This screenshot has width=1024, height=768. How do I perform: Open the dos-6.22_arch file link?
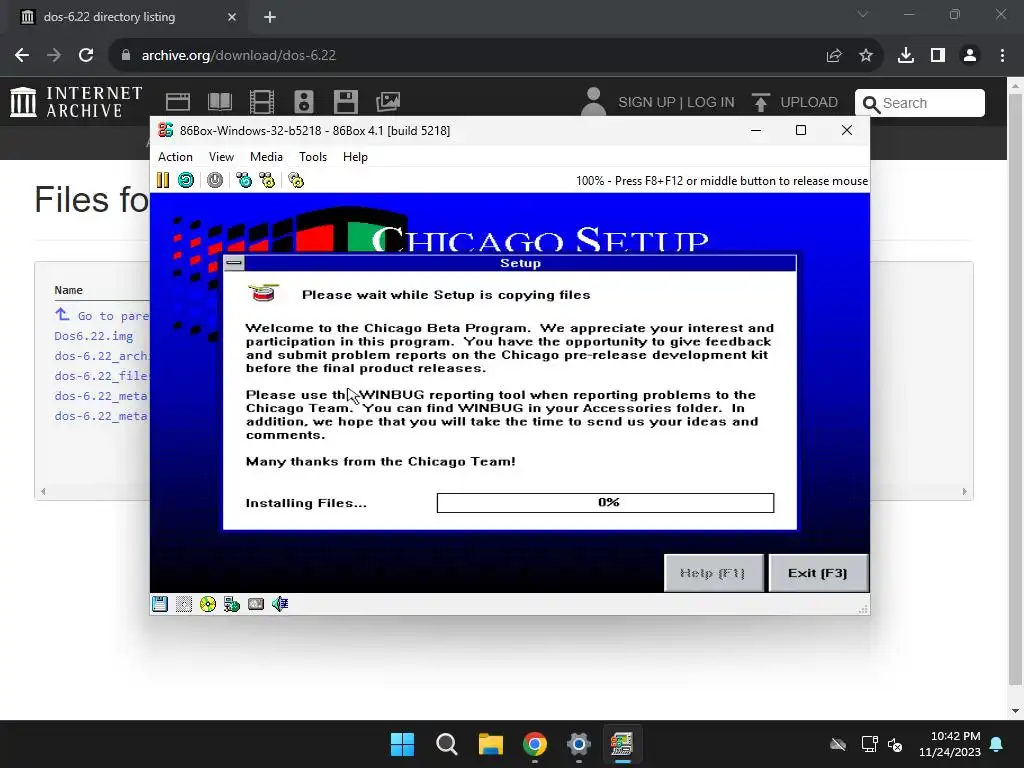pyautogui.click(x=102, y=356)
